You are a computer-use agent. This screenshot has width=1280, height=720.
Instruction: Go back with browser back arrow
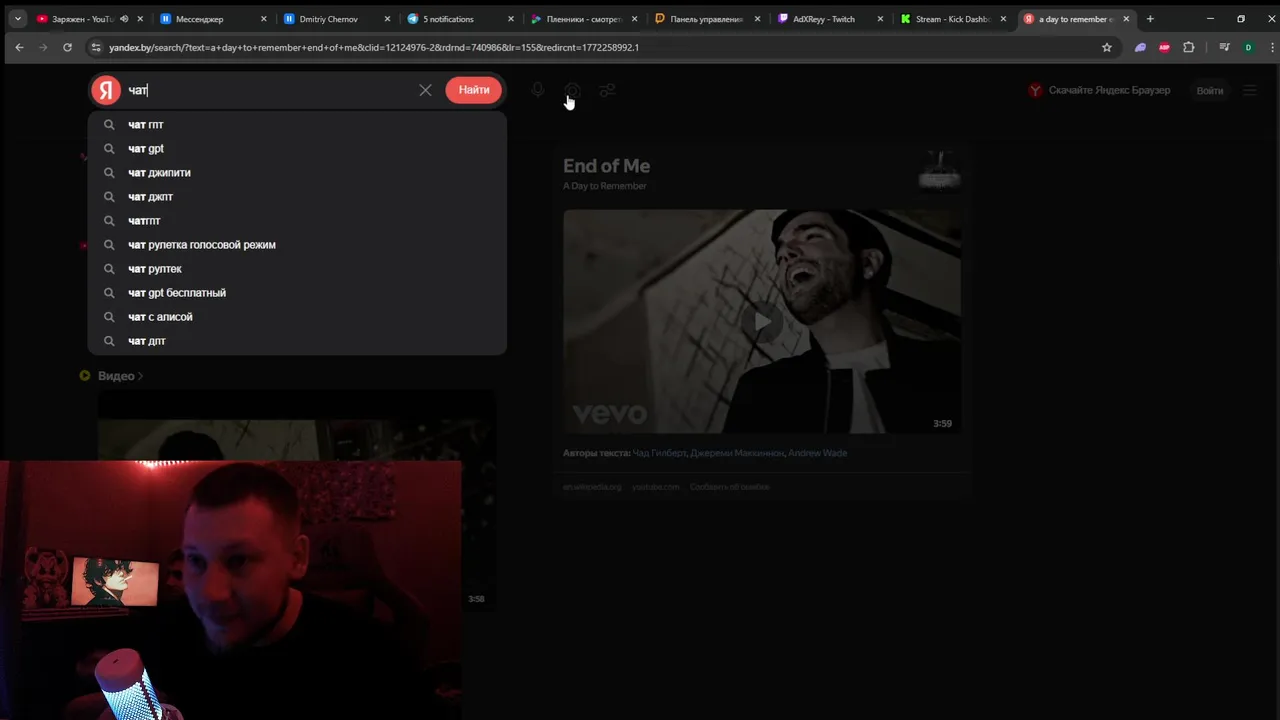click(19, 47)
